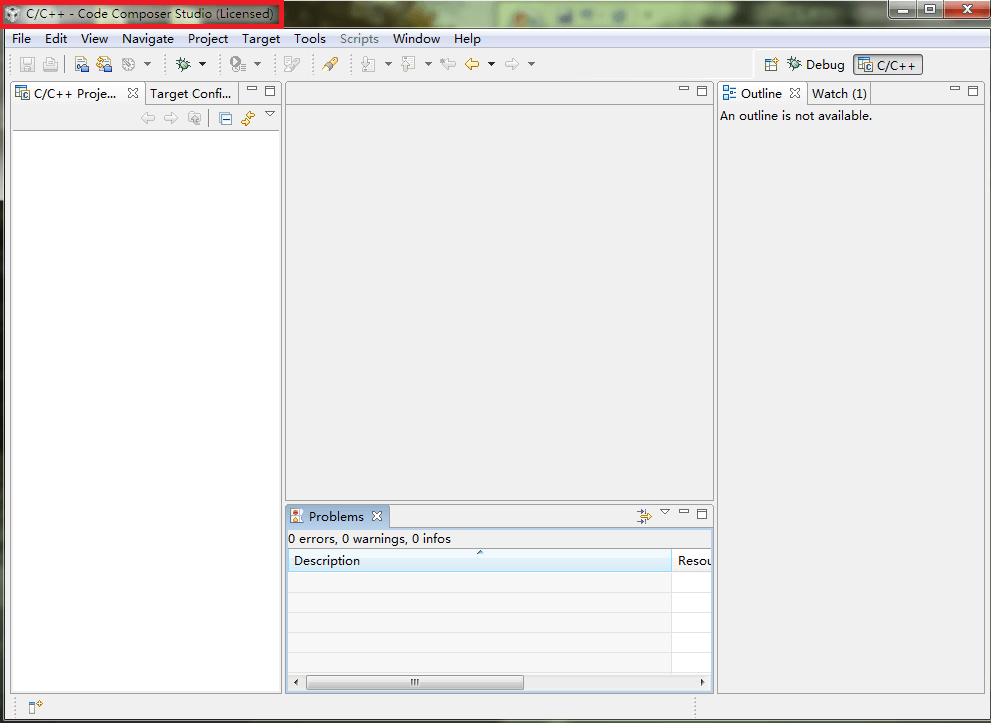Click the yellow Back navigation arrow

[x=472, y=64]
